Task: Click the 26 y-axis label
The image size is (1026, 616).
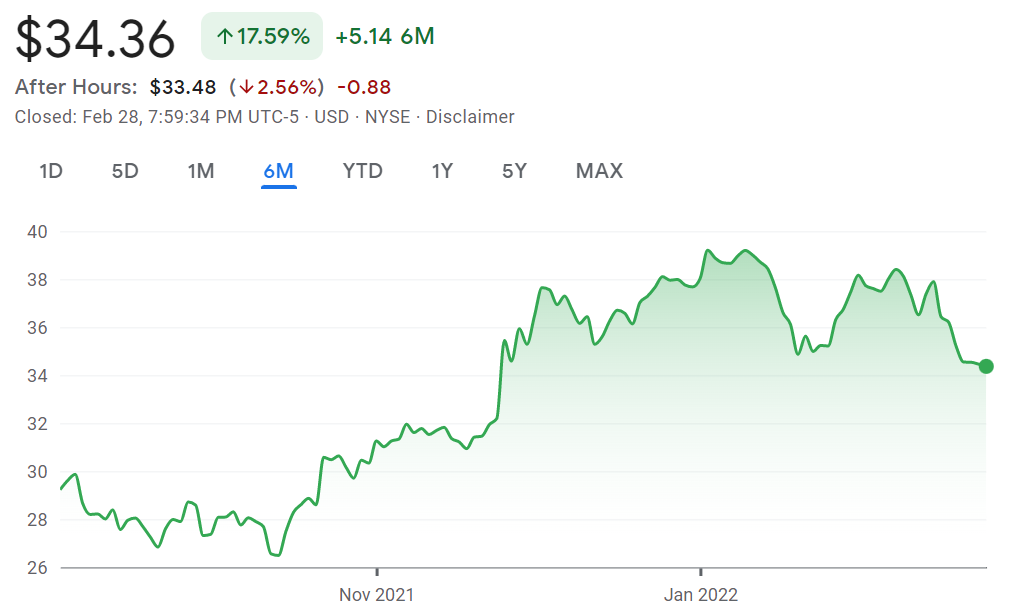Action: (x=39, y=568)
